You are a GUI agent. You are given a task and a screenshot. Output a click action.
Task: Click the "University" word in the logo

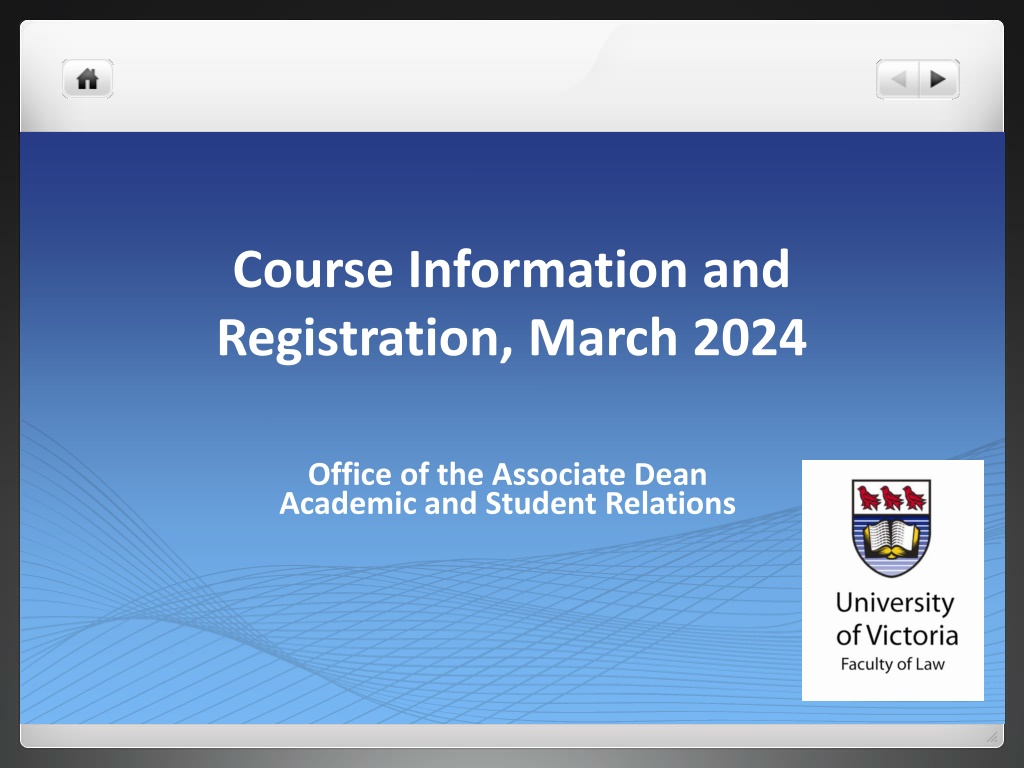[894, 603]
